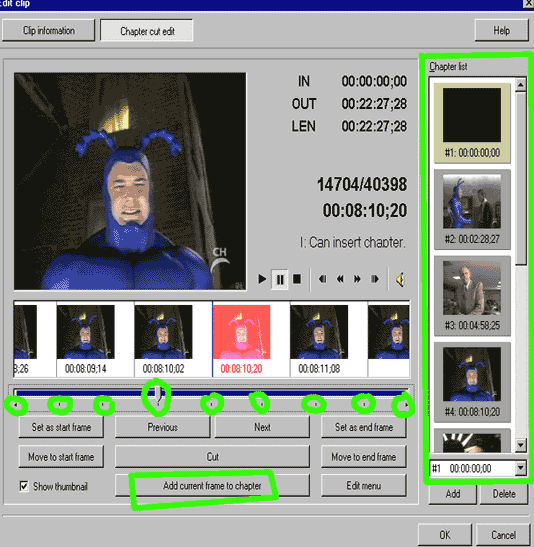The height and width of the screenshot is (547, 534).
Task: Open the Edit menu button
Action: (364, 486)
